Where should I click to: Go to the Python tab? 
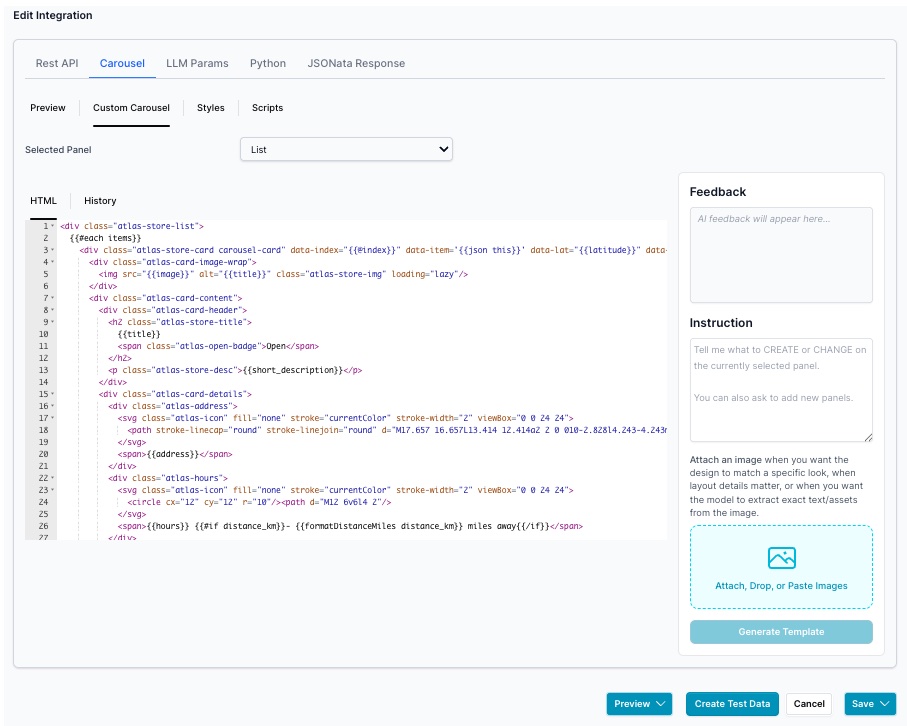point(268,63)
